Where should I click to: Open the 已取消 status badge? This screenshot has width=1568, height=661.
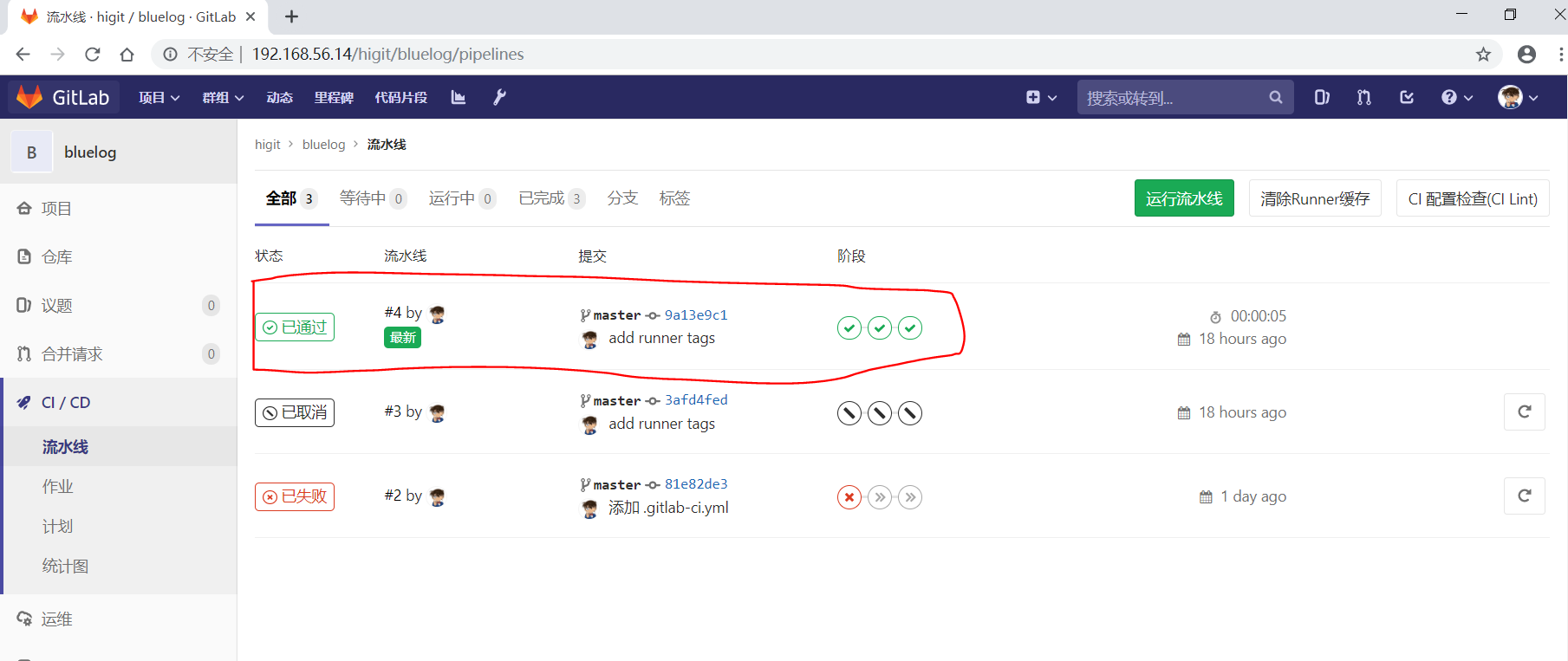click(x=295, y=412)
